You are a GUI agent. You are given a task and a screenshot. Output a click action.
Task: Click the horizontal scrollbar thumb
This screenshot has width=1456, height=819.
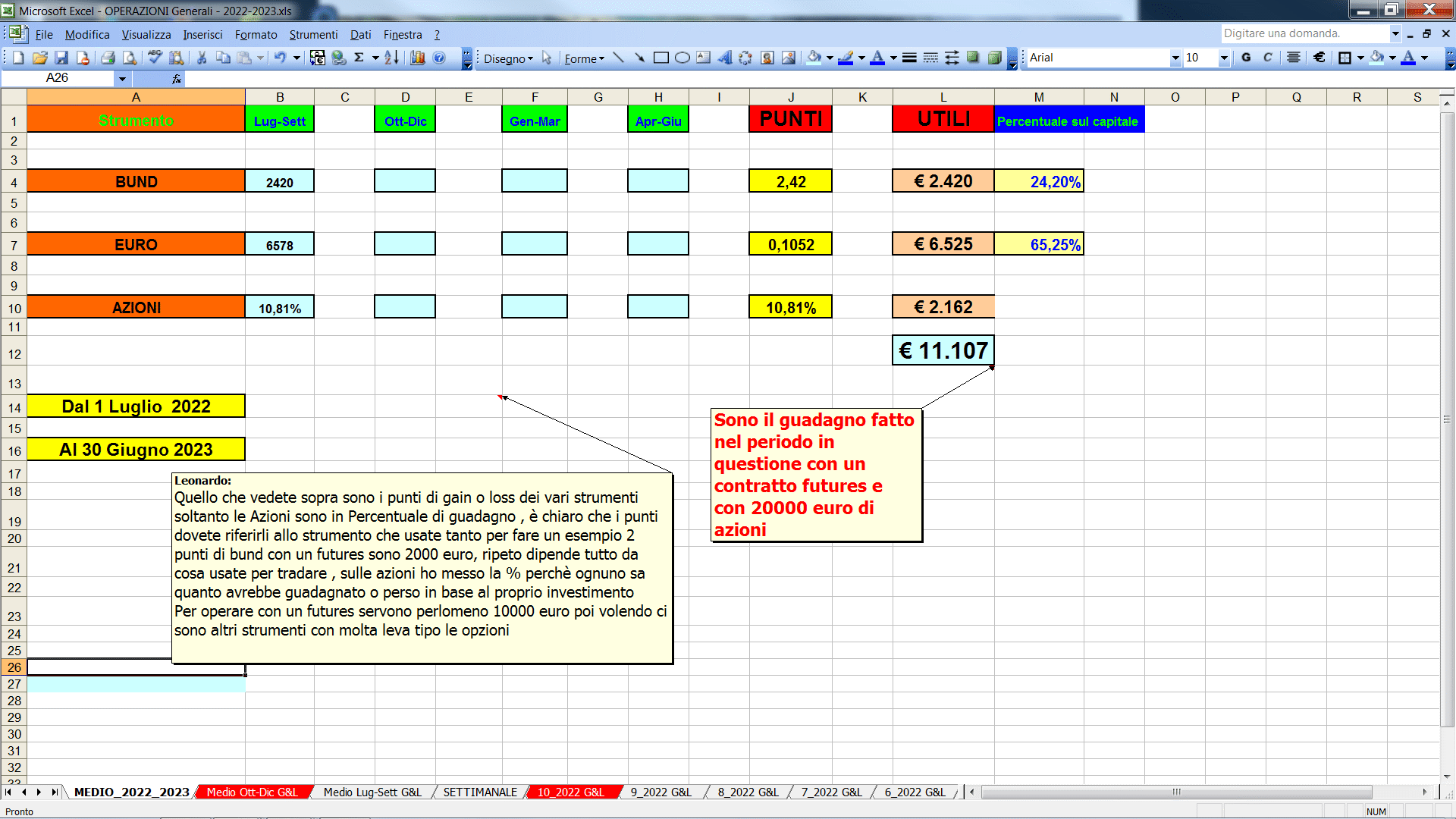pos(1176,792)
